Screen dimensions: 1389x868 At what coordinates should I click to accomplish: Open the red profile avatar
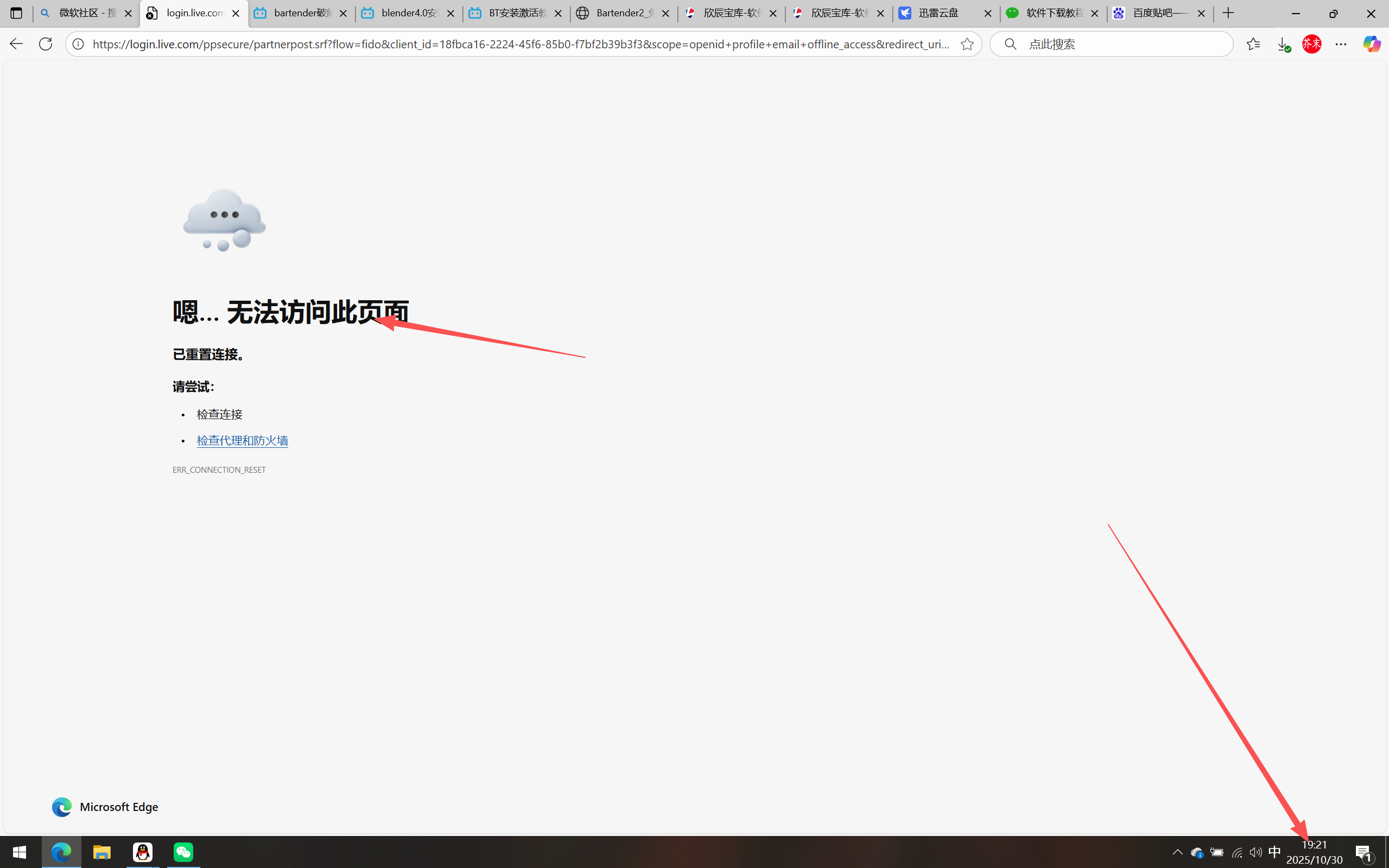pos(1312,43)
